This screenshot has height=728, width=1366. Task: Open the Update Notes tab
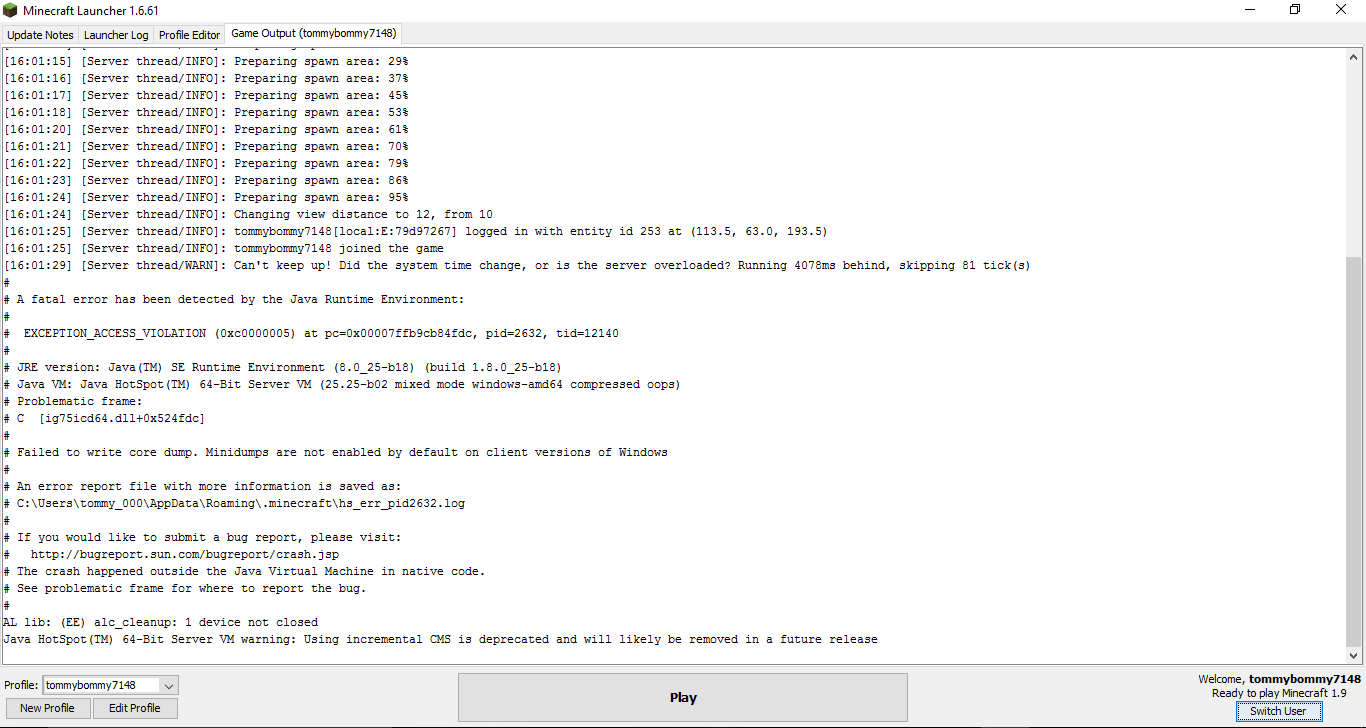(40, 35)
